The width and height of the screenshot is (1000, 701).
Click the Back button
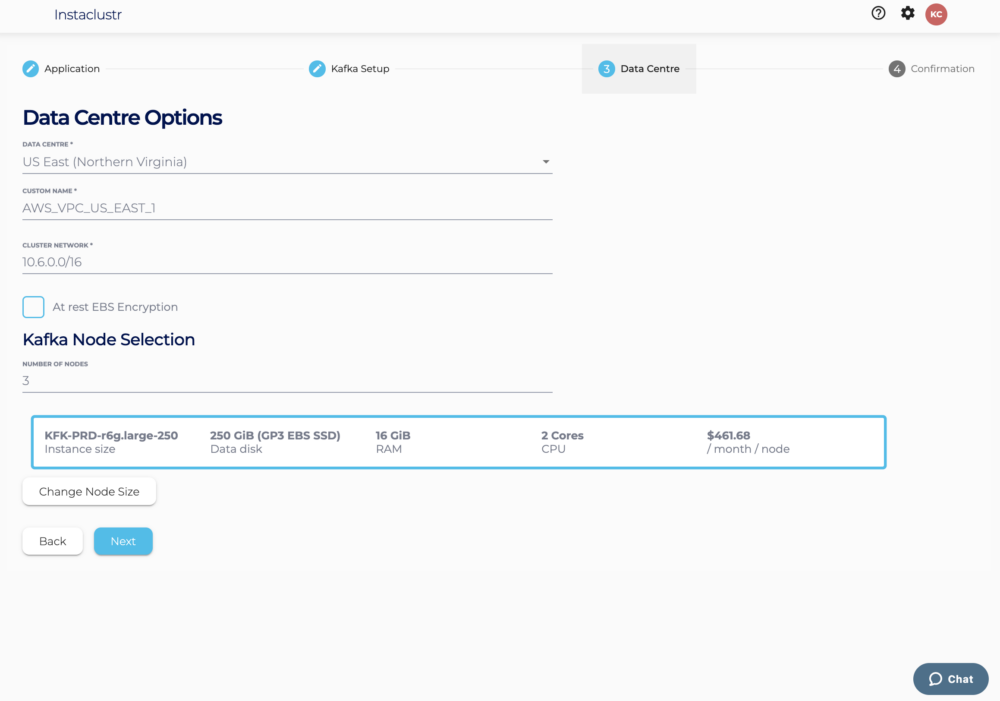pyautogui.click(x=52, y=541)
